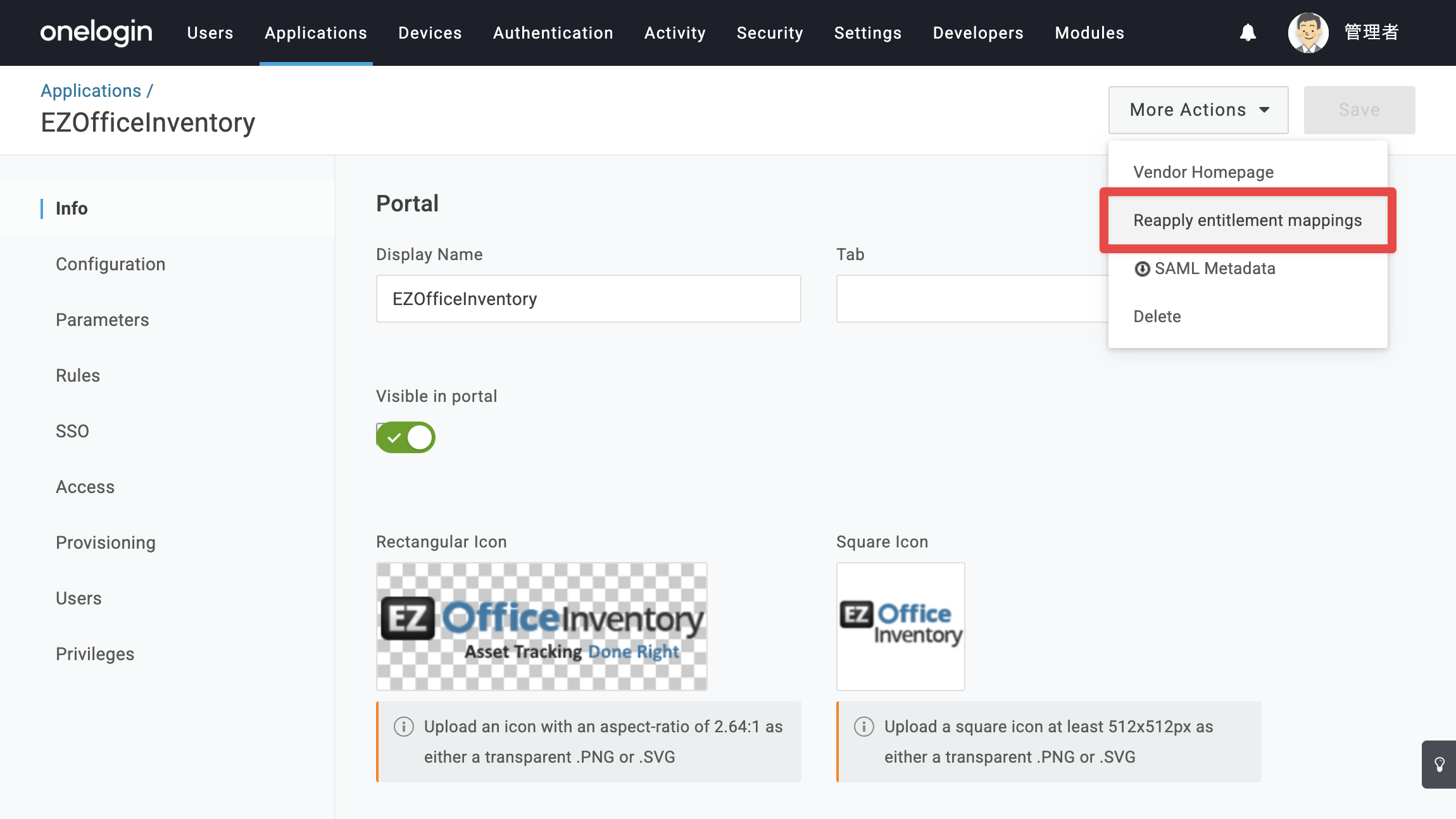Choose Reapply entitlement mappings
The image size is (1456, 819).
click(x=1248, y=220)
